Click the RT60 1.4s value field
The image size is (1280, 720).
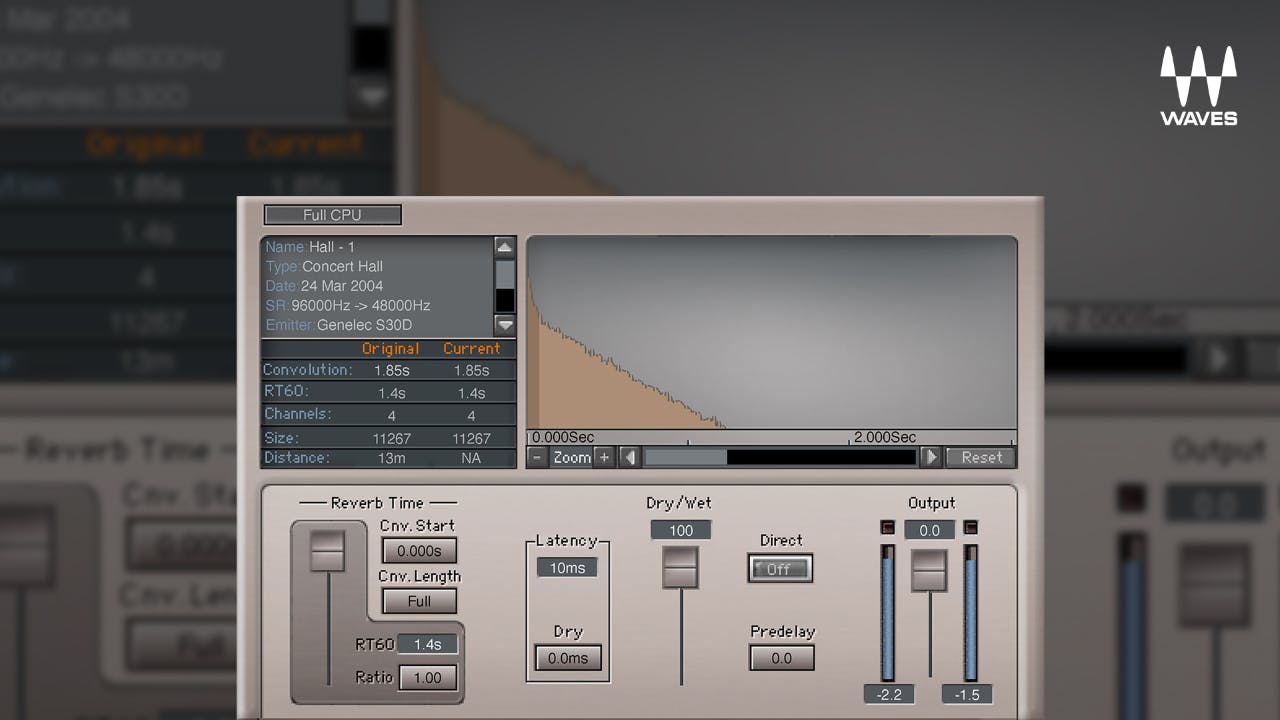427,644
